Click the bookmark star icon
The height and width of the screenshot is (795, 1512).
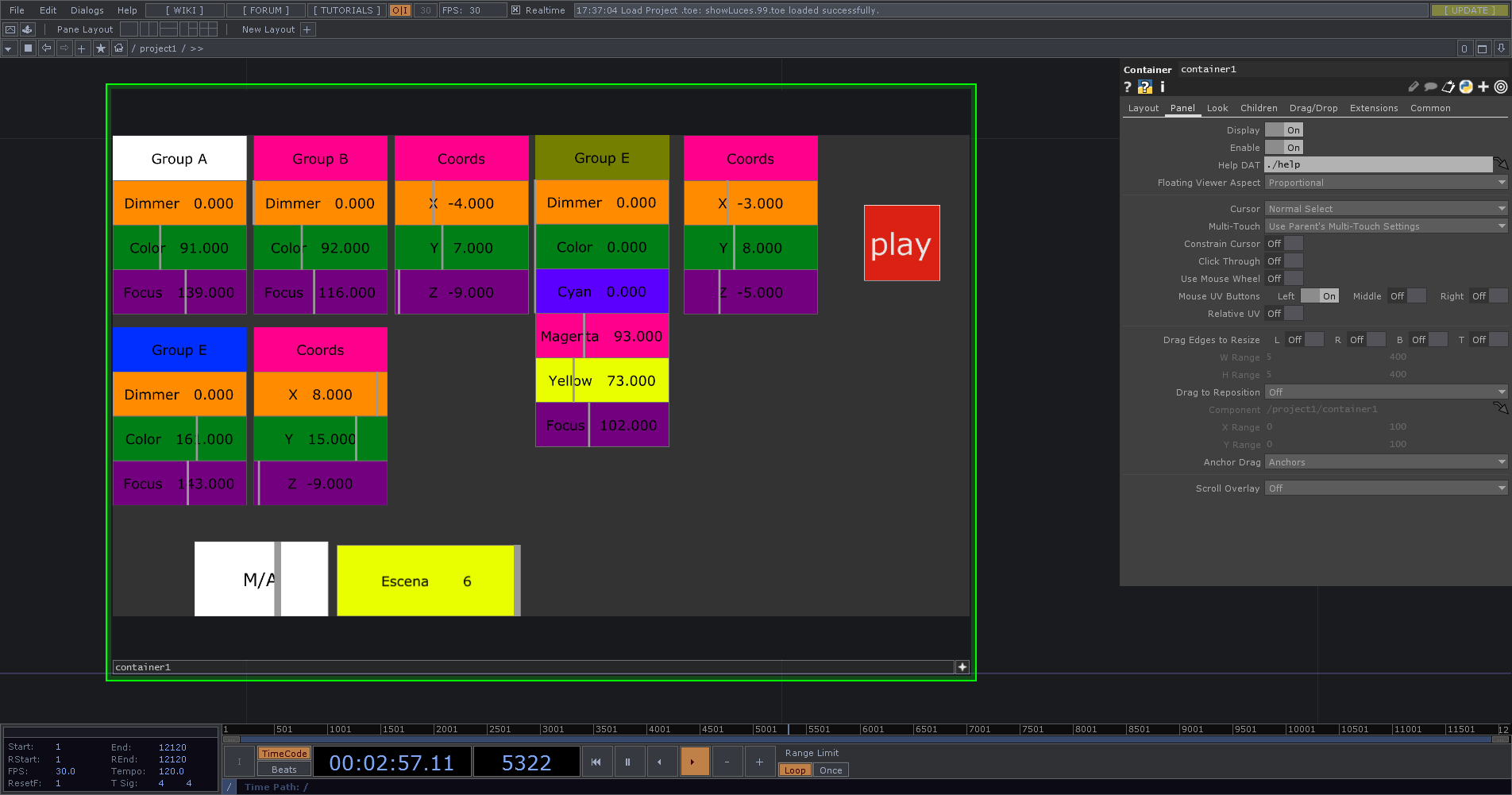101,48
